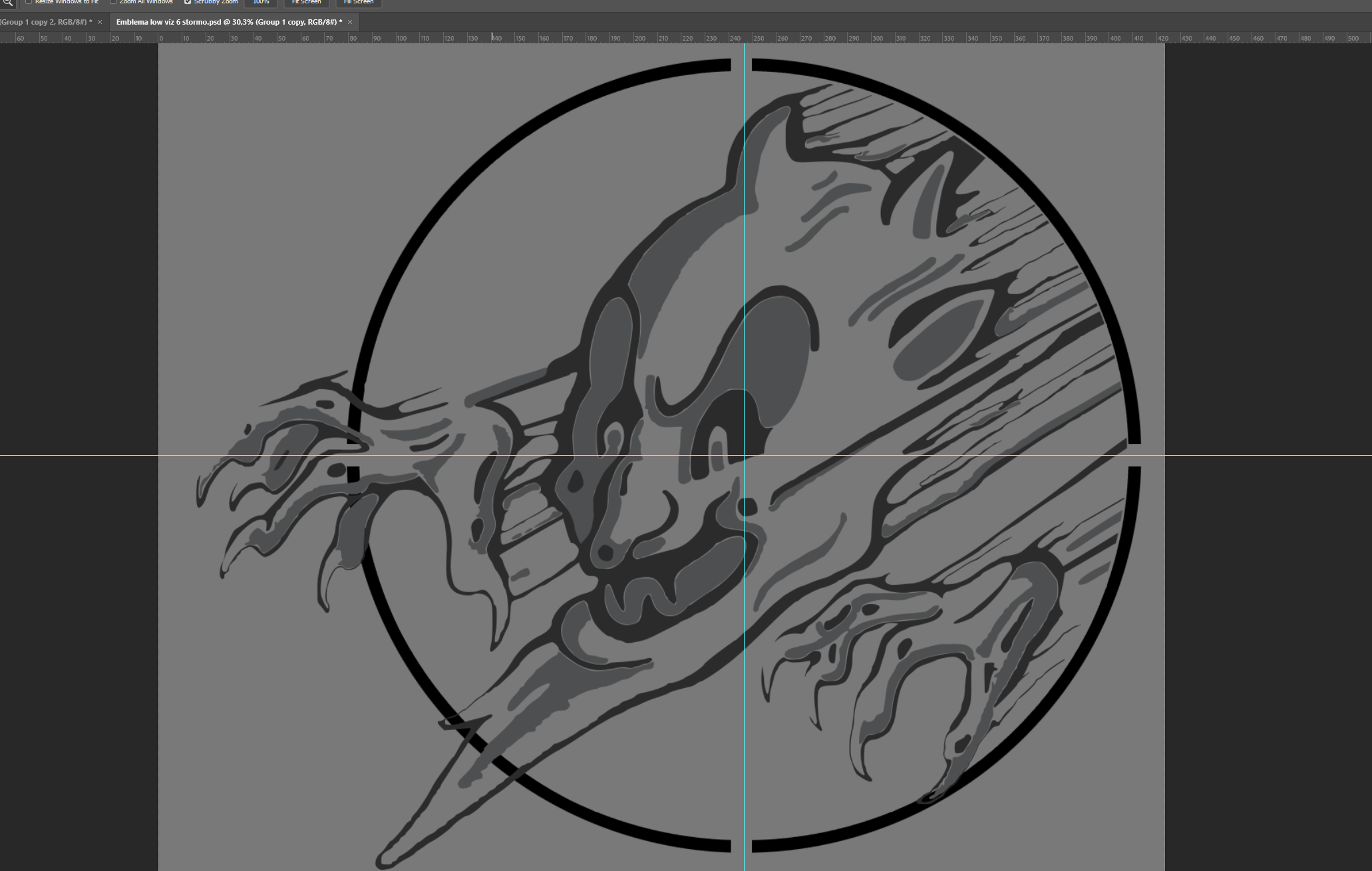Close the Emblema low viz 6 stormo.psd tab
Image resolution: width=1372 pixels, height=871 pixels.
coord(350,22)
